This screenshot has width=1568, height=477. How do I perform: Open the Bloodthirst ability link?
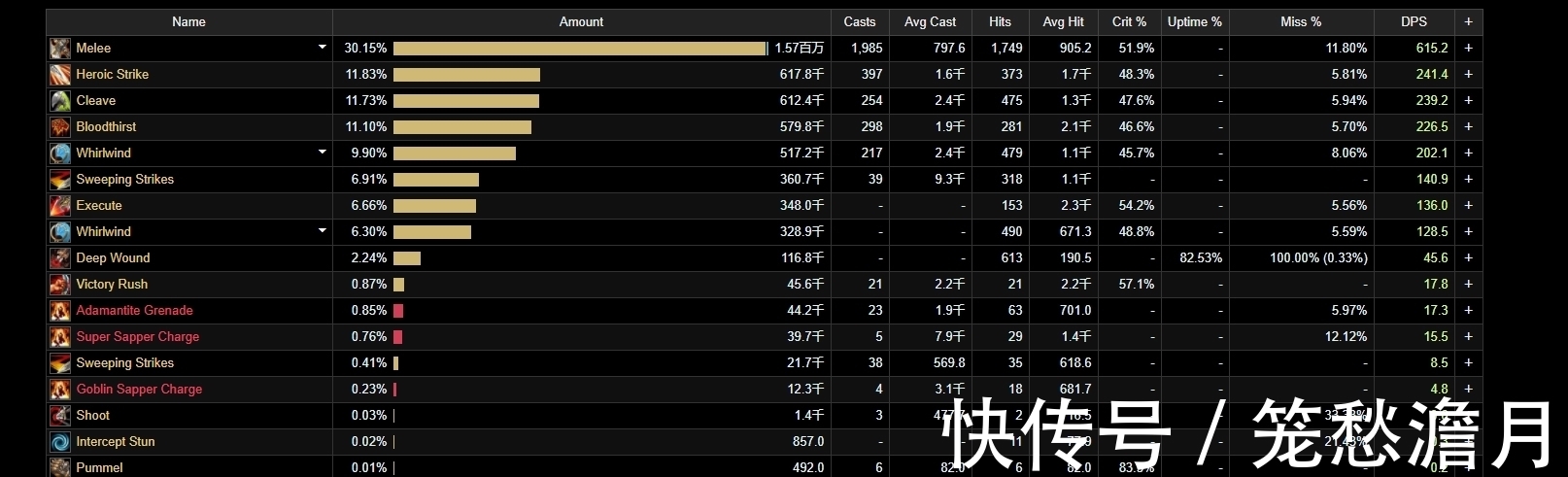pos(106,126)
